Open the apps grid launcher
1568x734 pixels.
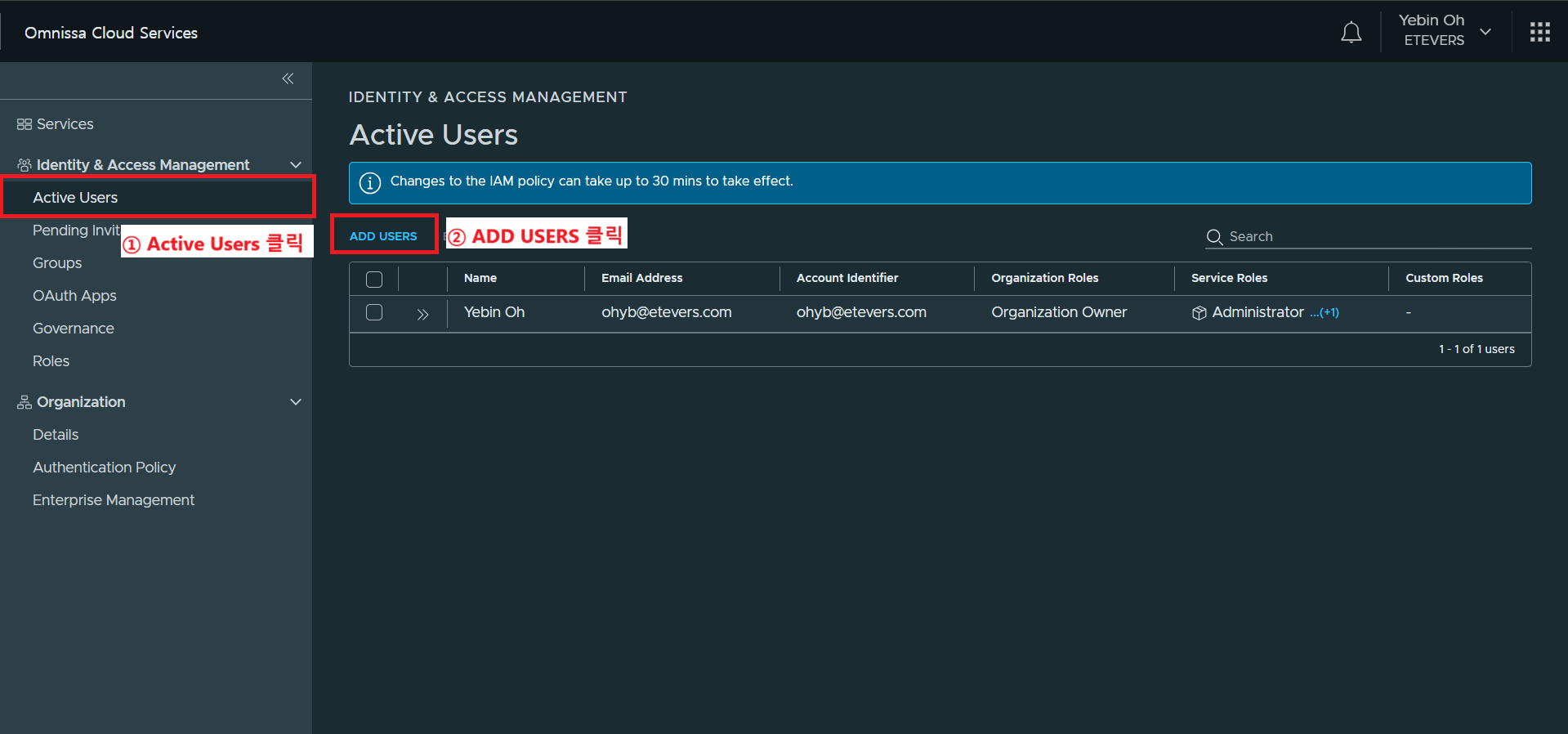[1539, 33]
